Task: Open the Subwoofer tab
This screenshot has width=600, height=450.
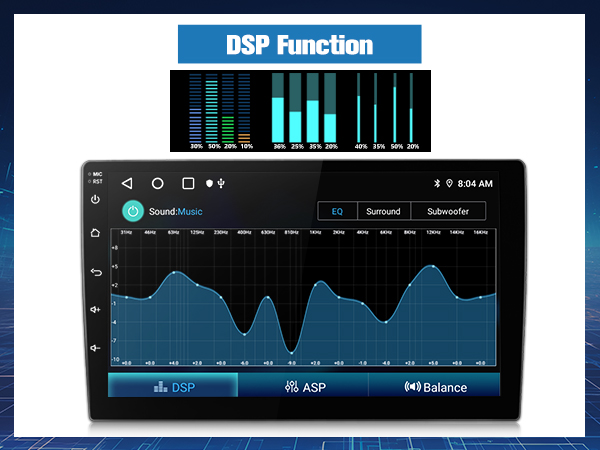Action: pyautogui.click(x=446, y=211)
